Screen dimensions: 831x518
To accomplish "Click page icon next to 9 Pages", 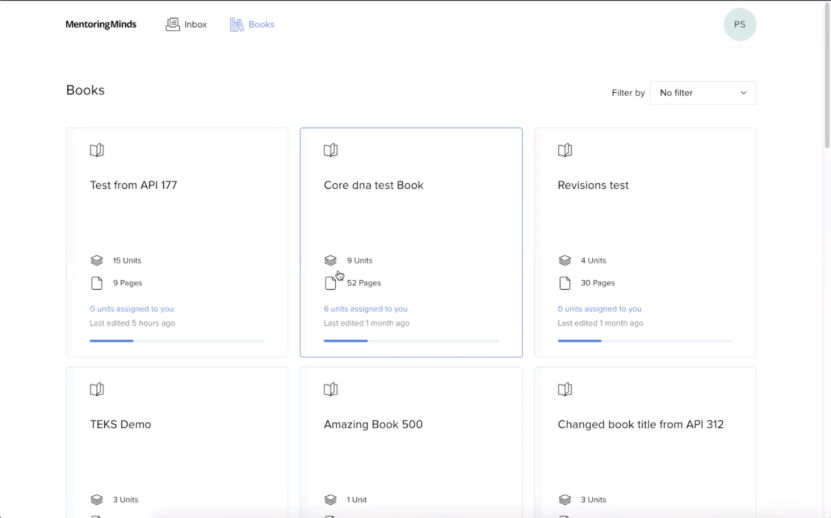I will click(x=96, y=283).
